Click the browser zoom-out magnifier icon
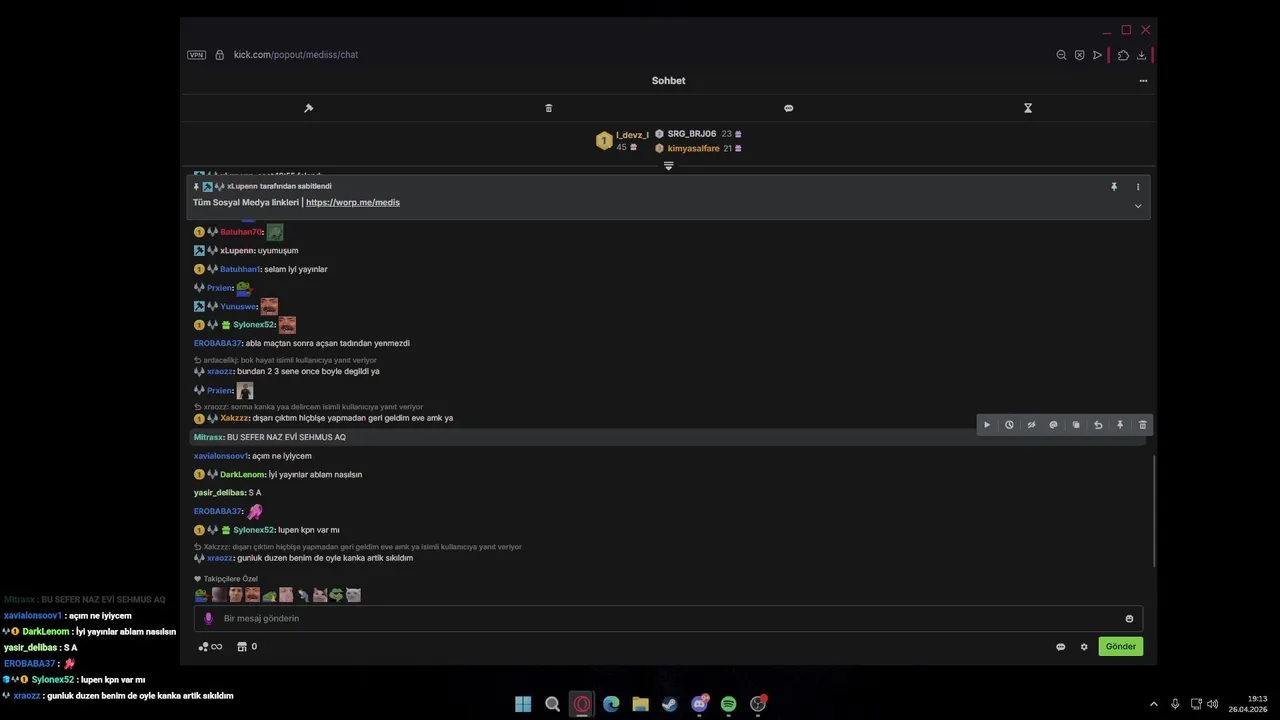Viewport: 1280px width, 720px height. (1061, 55)
